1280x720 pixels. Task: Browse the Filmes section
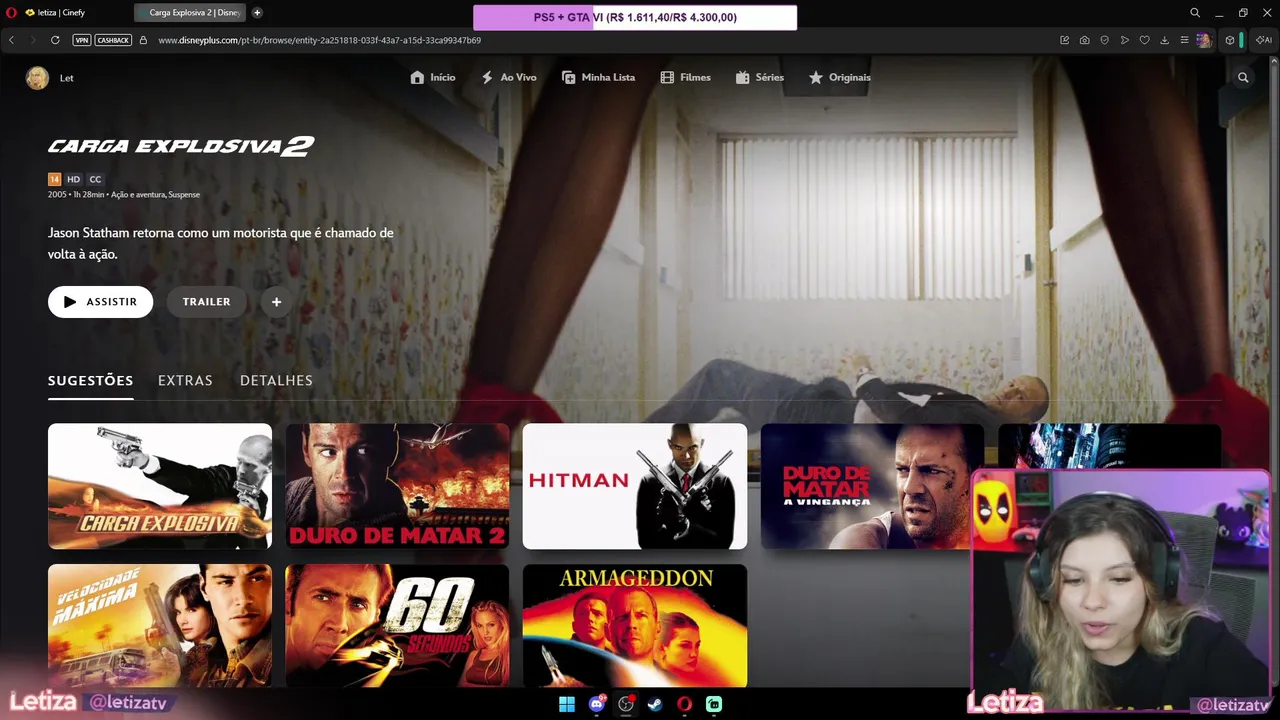[685, 77]
